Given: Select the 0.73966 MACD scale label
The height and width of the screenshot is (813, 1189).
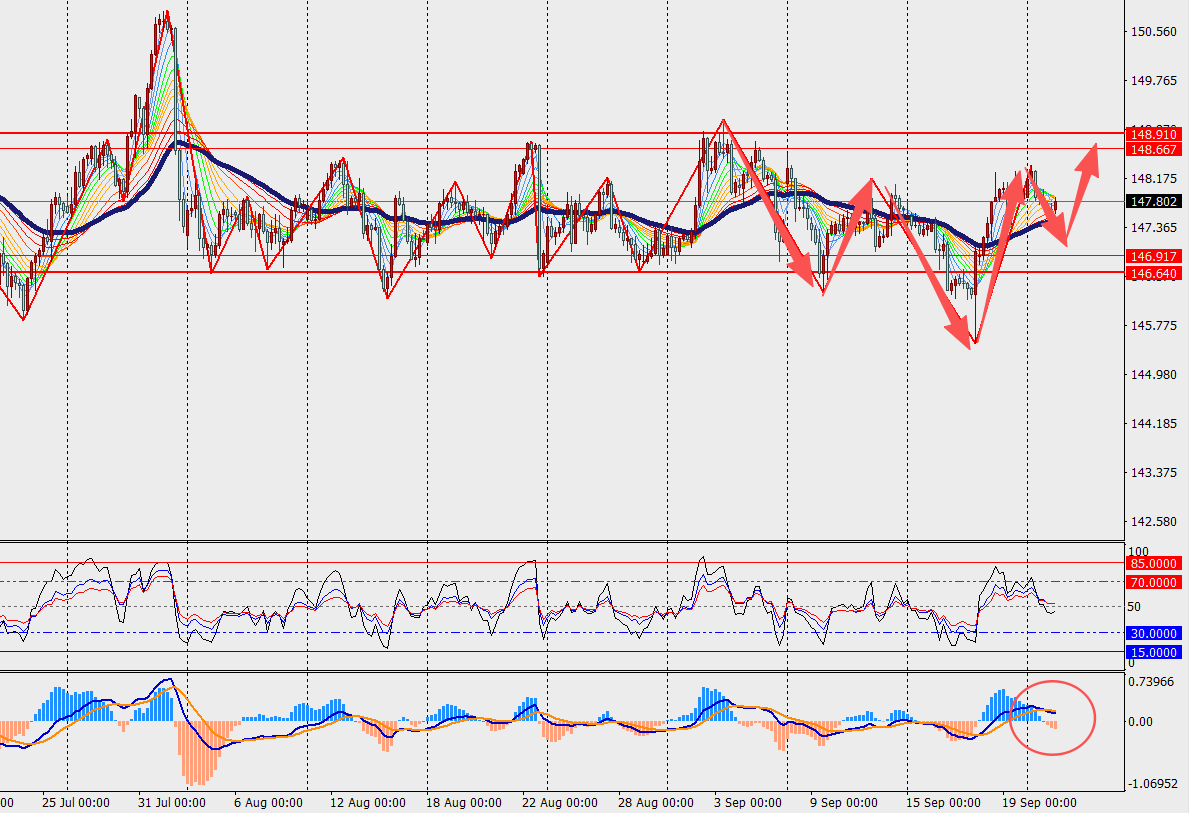Looking at the screenshot, I should pos(1153,682).
